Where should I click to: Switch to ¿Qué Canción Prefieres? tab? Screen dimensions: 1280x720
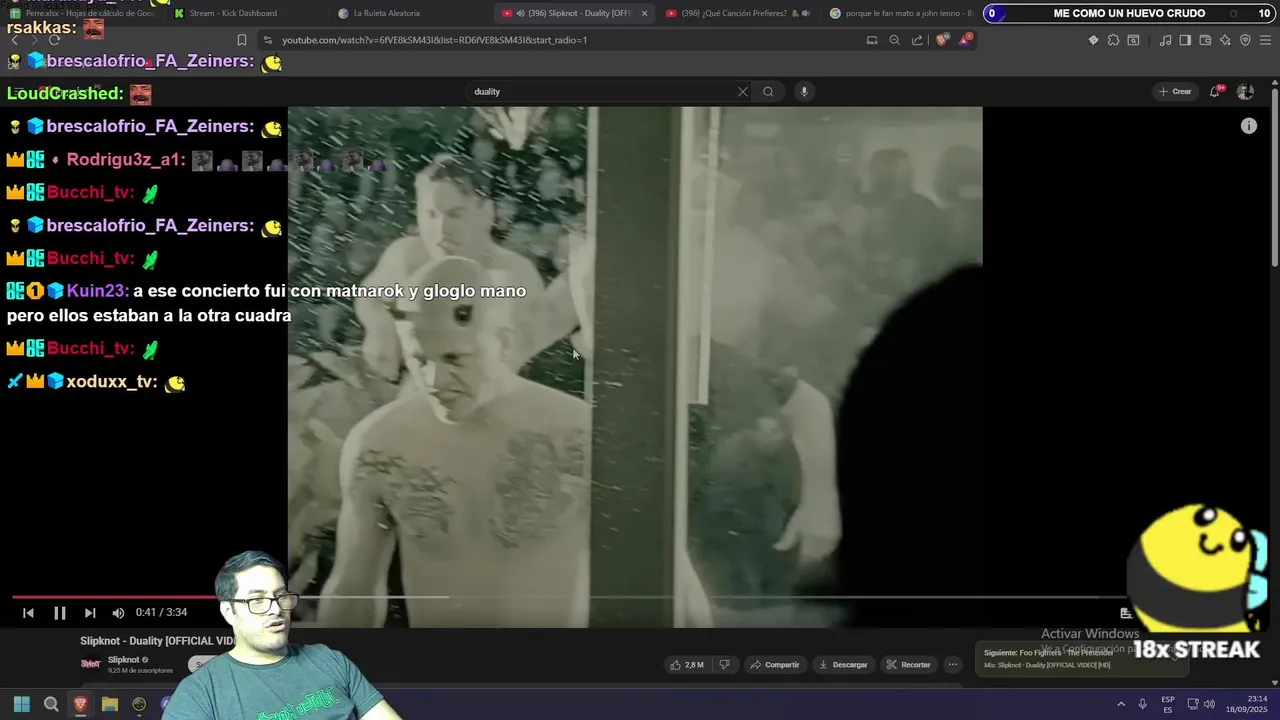click(x=740, y=14)
